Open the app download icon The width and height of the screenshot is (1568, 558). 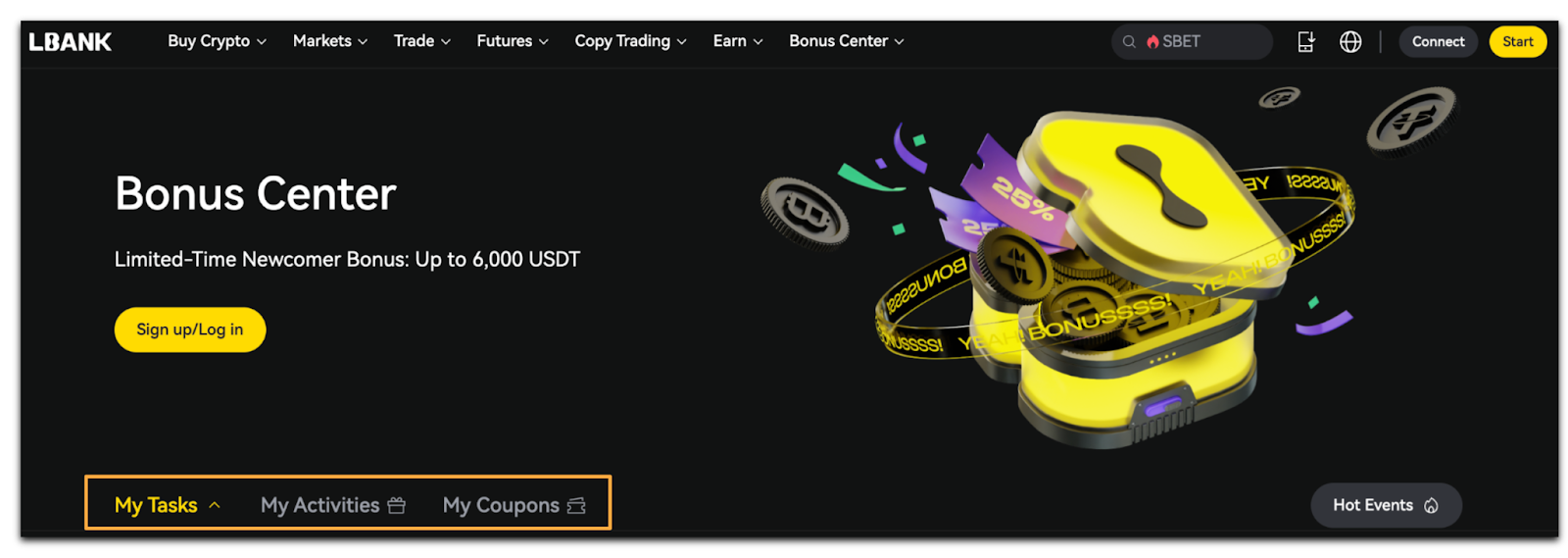click(x=1305, y=41)
